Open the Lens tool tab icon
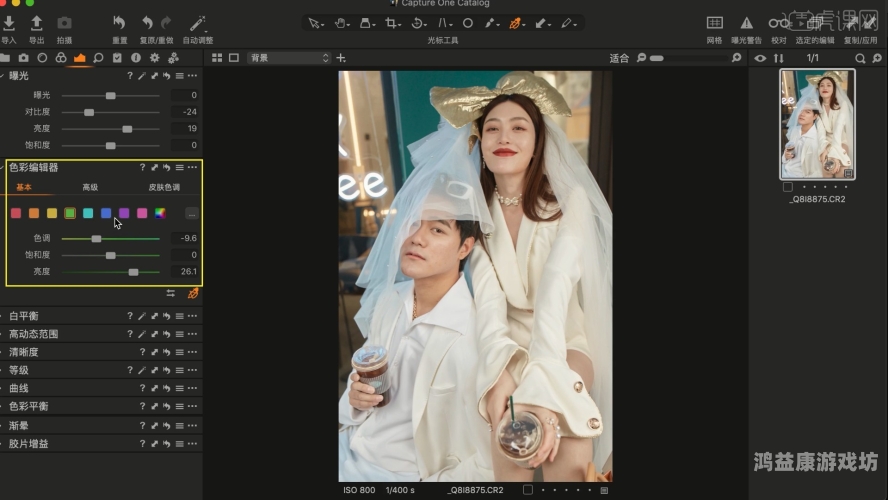 point(42,58)
